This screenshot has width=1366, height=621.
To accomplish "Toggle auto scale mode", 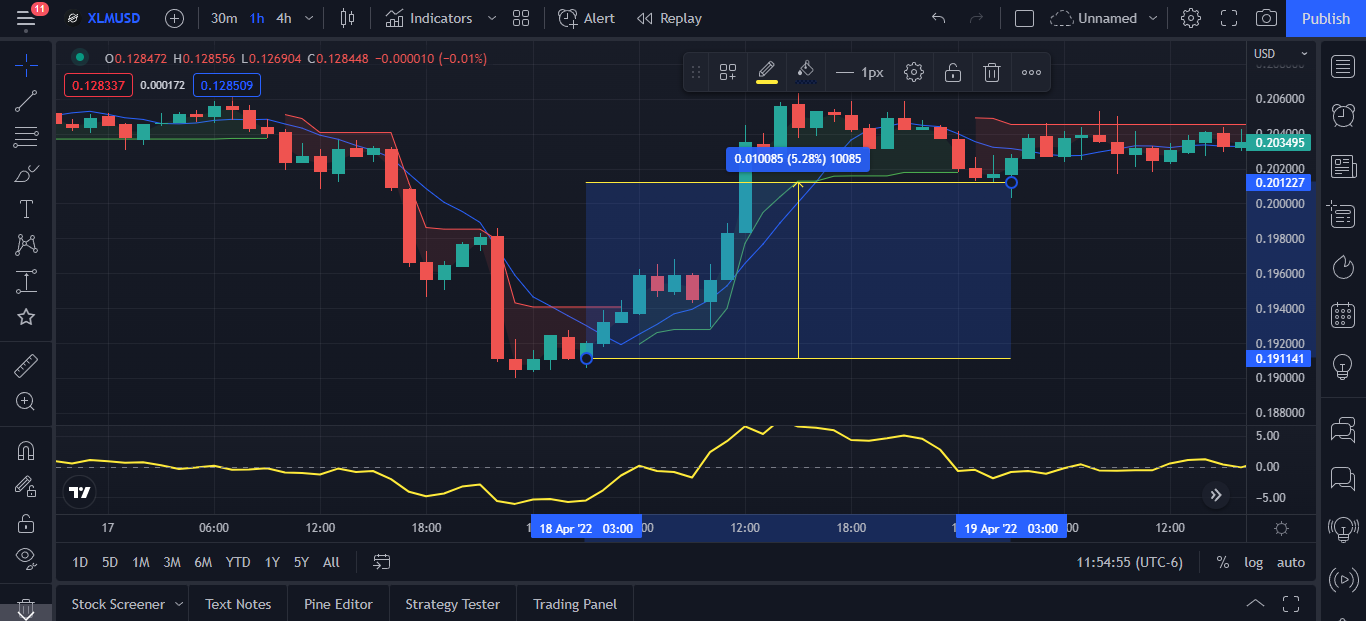I will (x=1291, y=562).
